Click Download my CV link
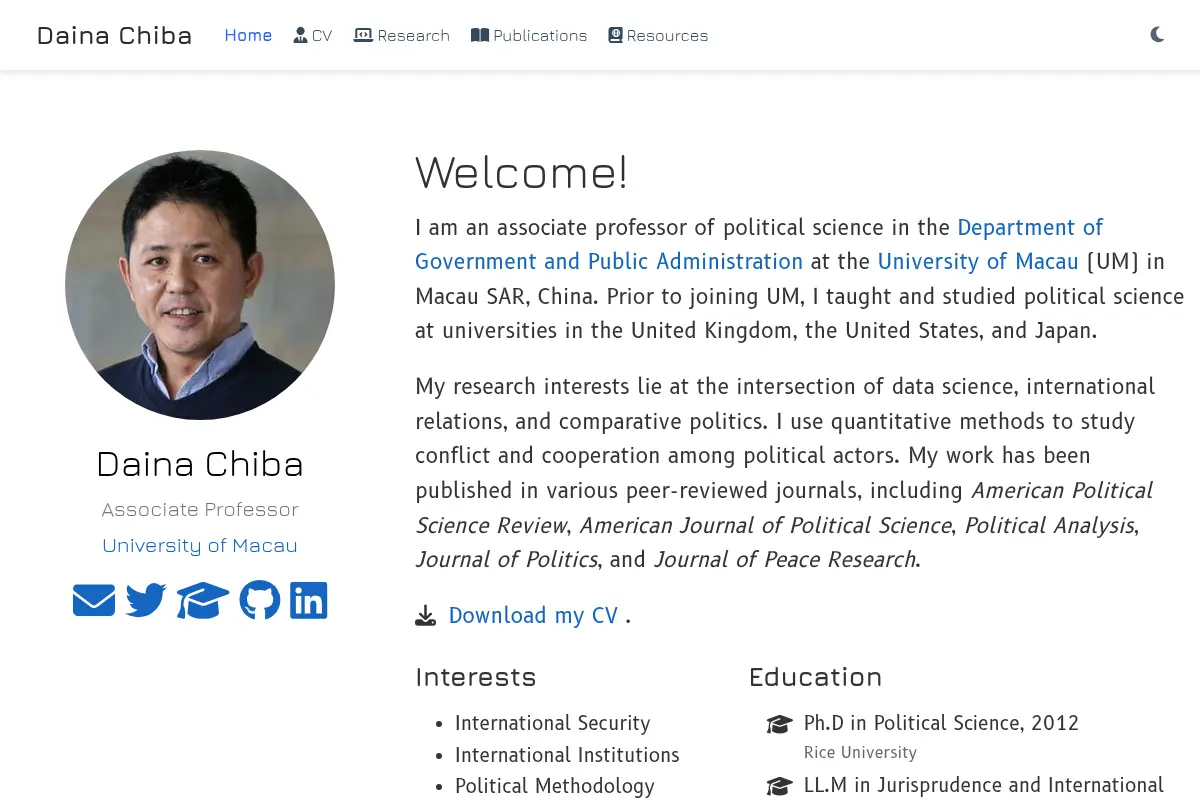 click(x=533, y=616)
